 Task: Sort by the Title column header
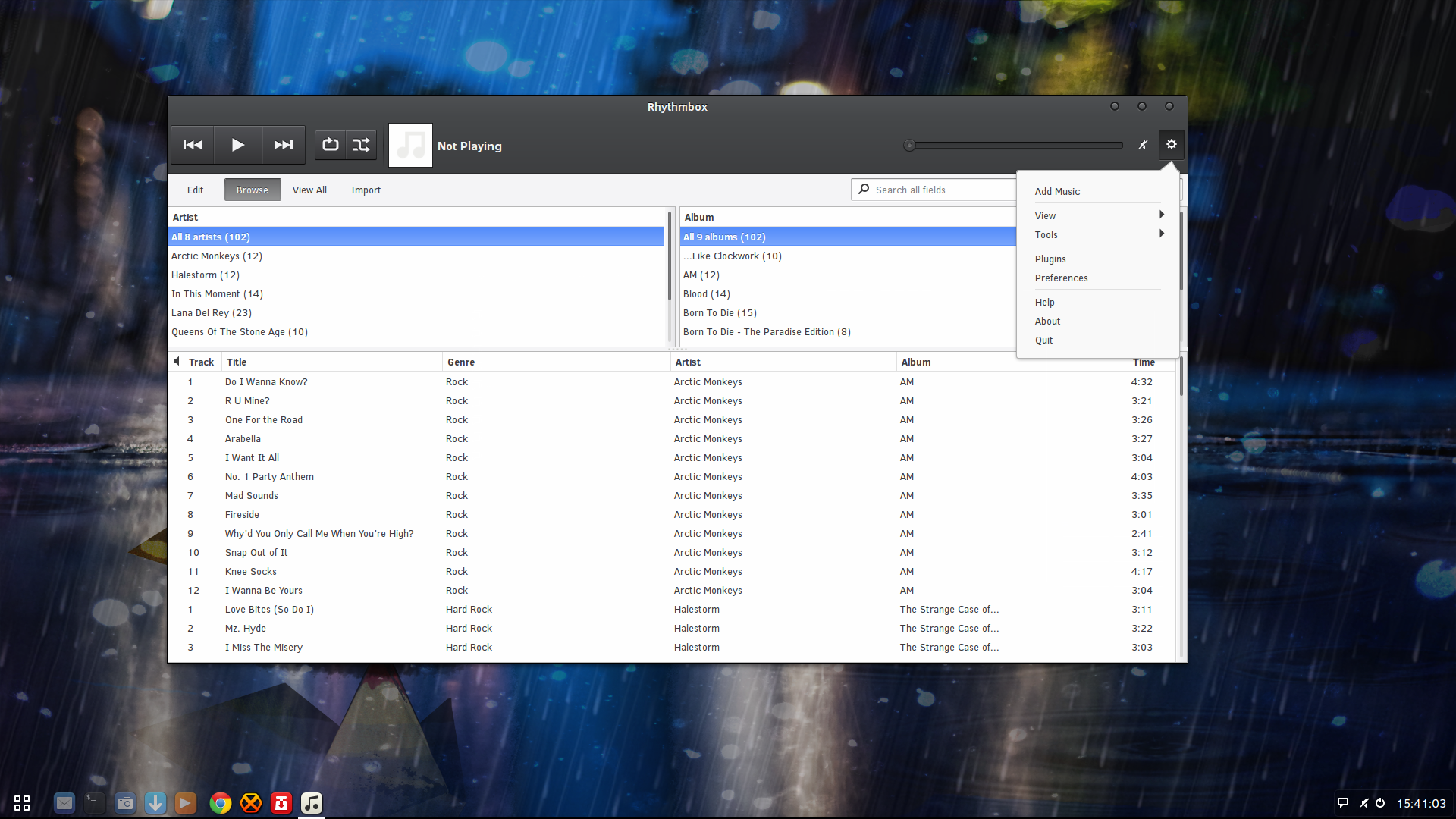[x=331, y=362]
